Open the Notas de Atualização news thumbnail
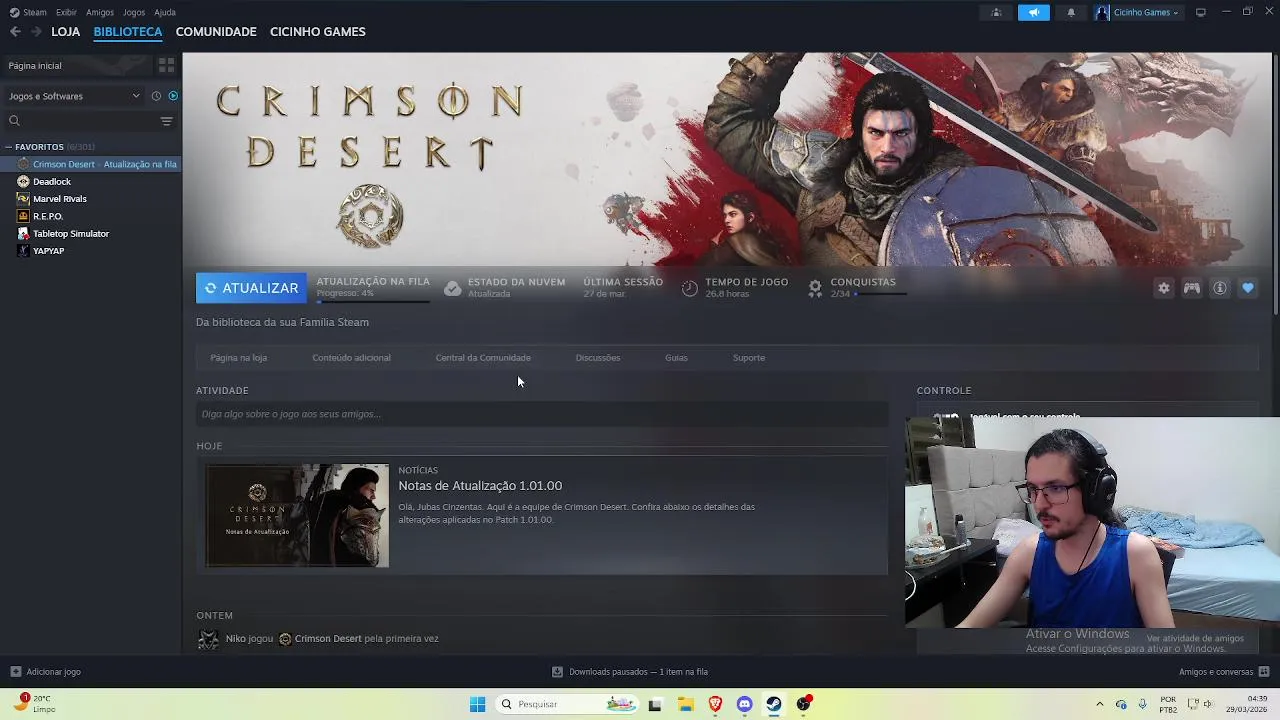1280x720 pixels. pos(297,515)
